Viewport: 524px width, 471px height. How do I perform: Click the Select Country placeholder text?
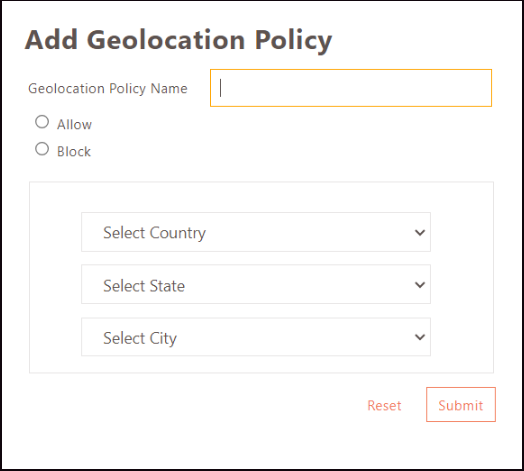coord(154,233)
